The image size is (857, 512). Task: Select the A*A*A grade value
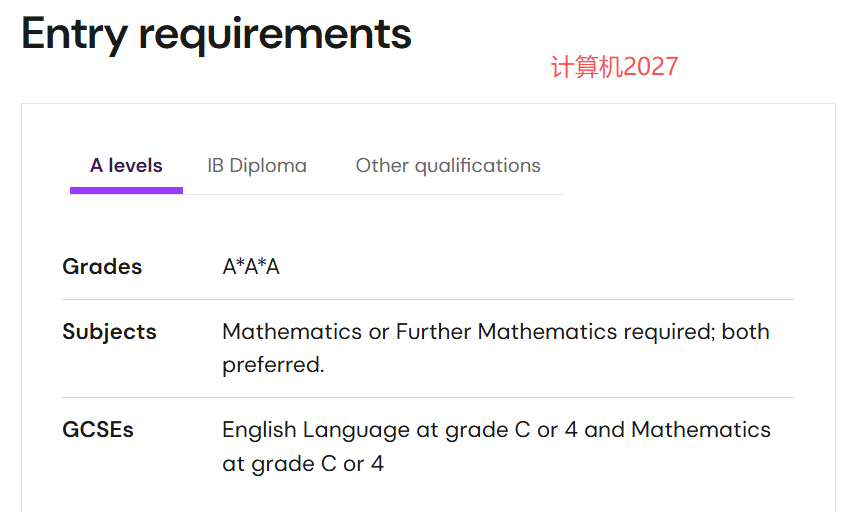coord(251,267)
